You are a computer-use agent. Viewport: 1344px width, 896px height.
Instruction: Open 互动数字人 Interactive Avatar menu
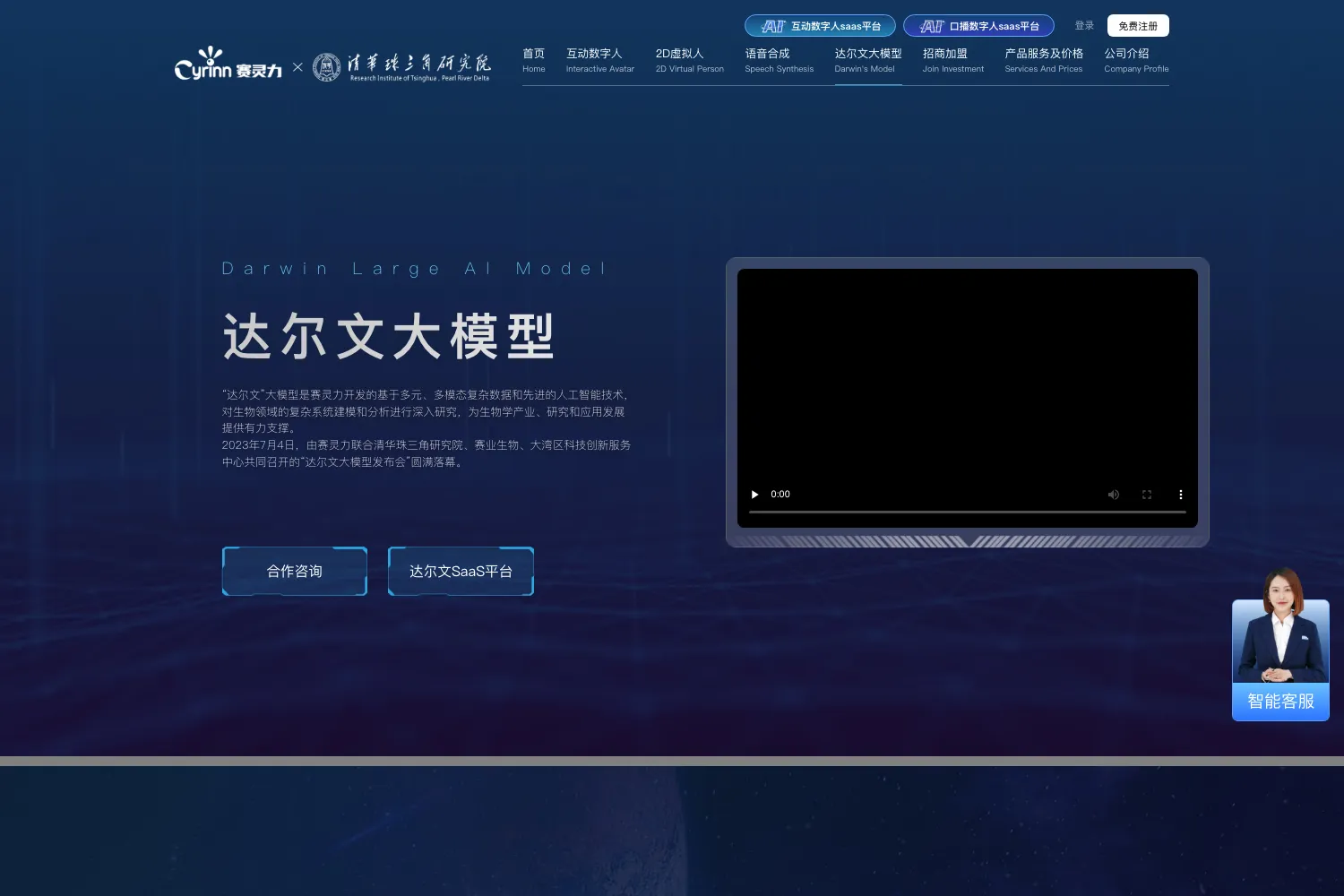pyautogui.click(x=600, y=60)
